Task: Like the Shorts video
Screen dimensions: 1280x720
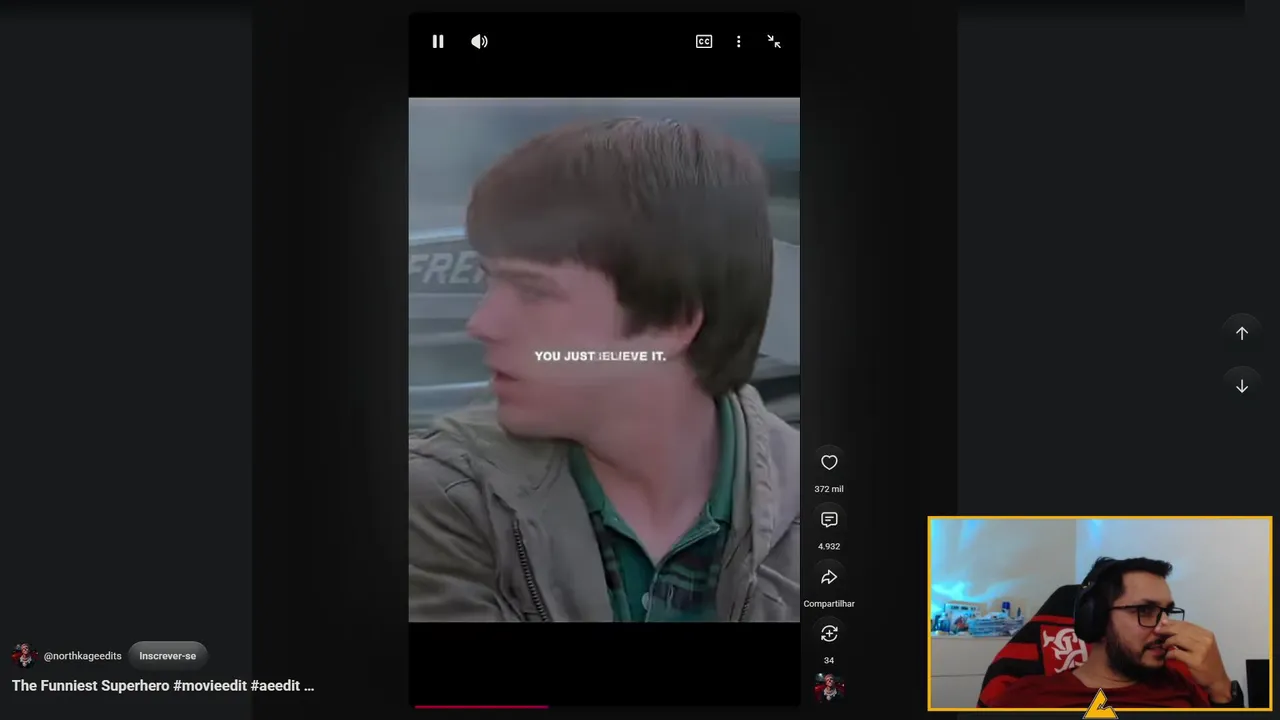Action: click(829, 462)
